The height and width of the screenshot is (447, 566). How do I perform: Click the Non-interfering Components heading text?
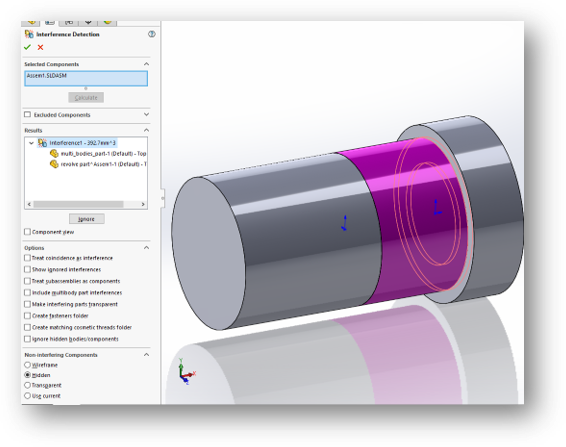coord(61,355)
